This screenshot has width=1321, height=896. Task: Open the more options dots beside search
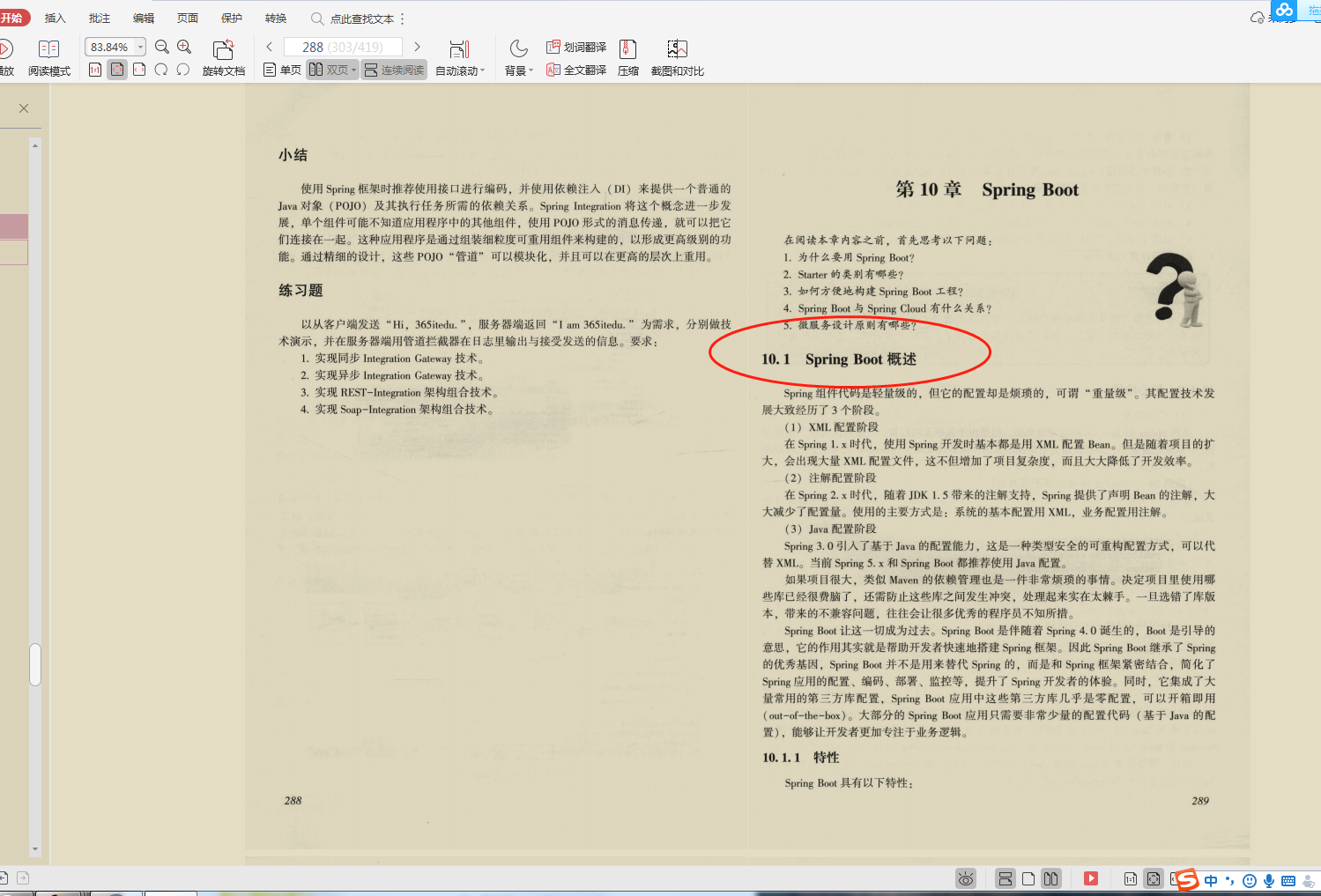pos(403,19)
